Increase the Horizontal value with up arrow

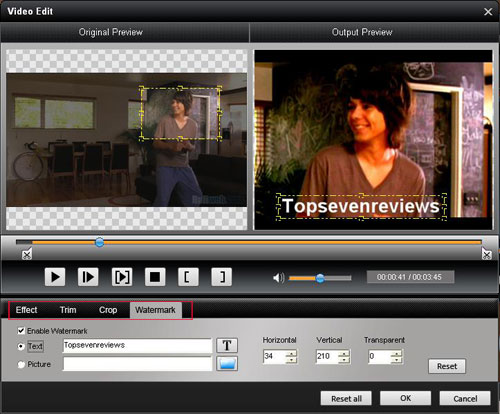[x=291, y=353]
